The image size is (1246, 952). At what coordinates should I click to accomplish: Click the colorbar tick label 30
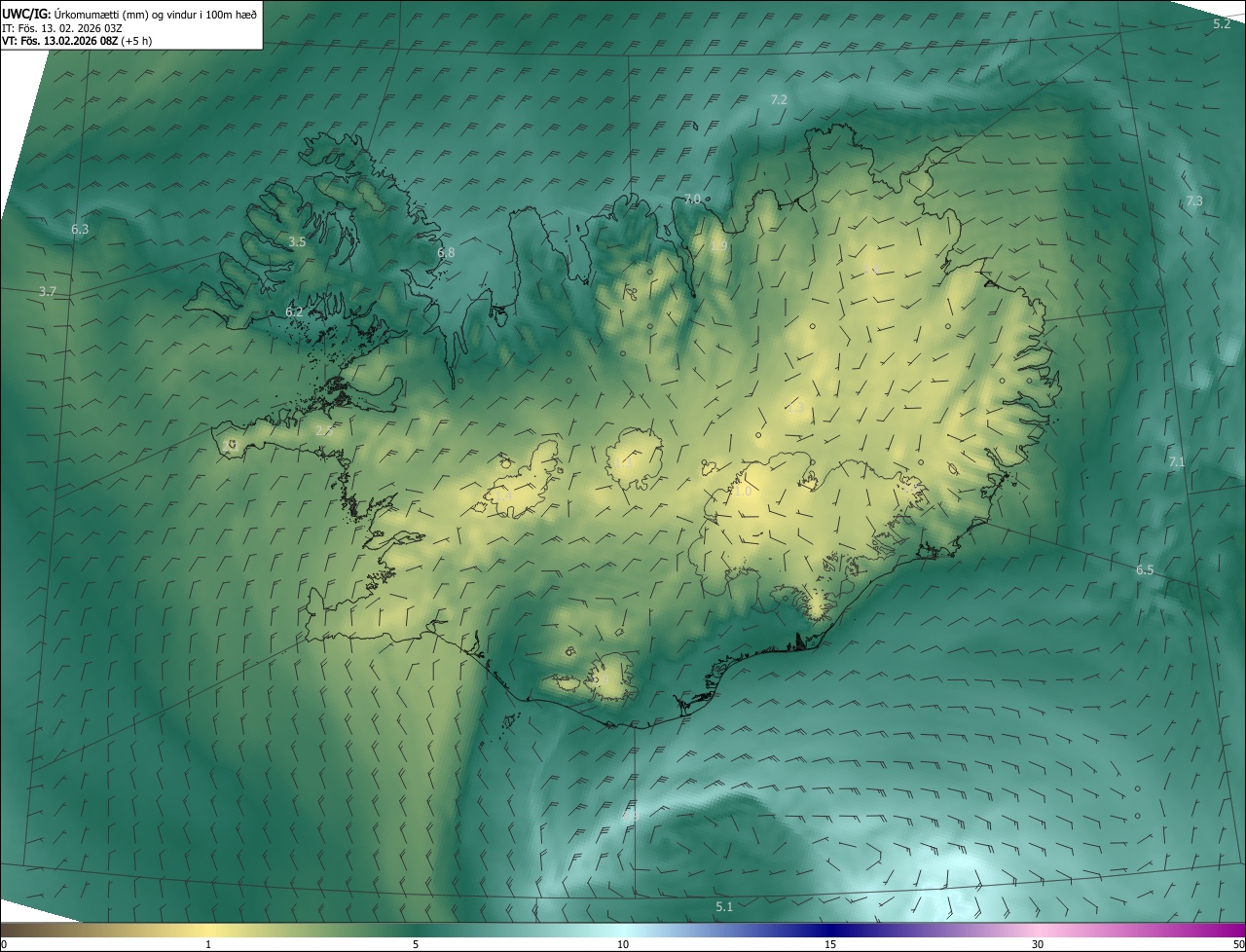[1038, 944]
